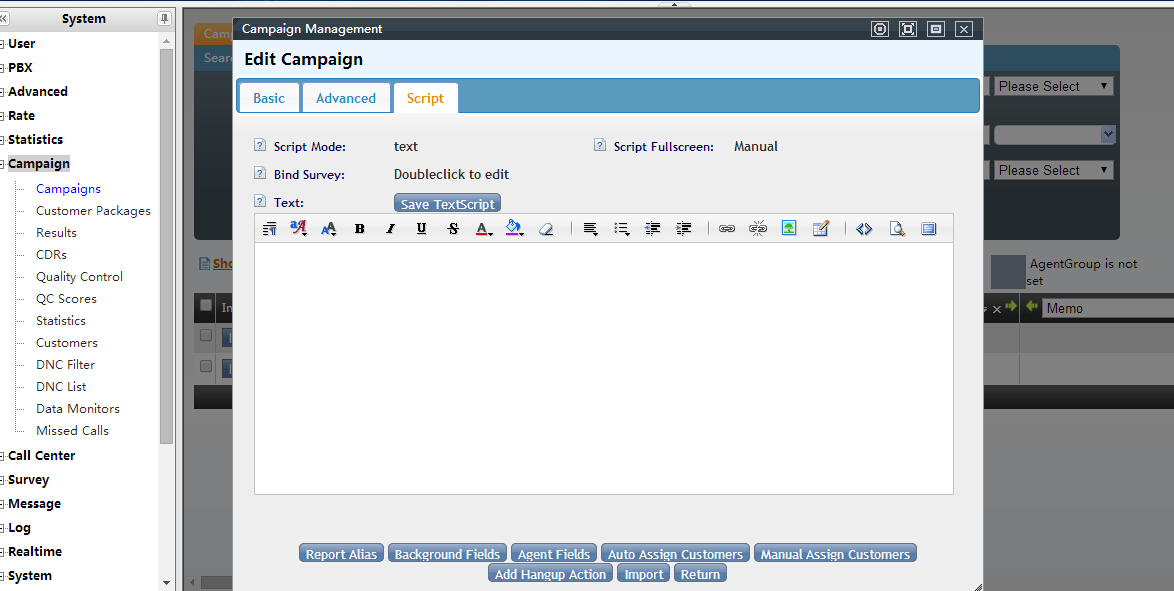Open the text font color picker
The height and width of the screenshot is (591, 1174).
pyautogui.click(x=484, y=229)
